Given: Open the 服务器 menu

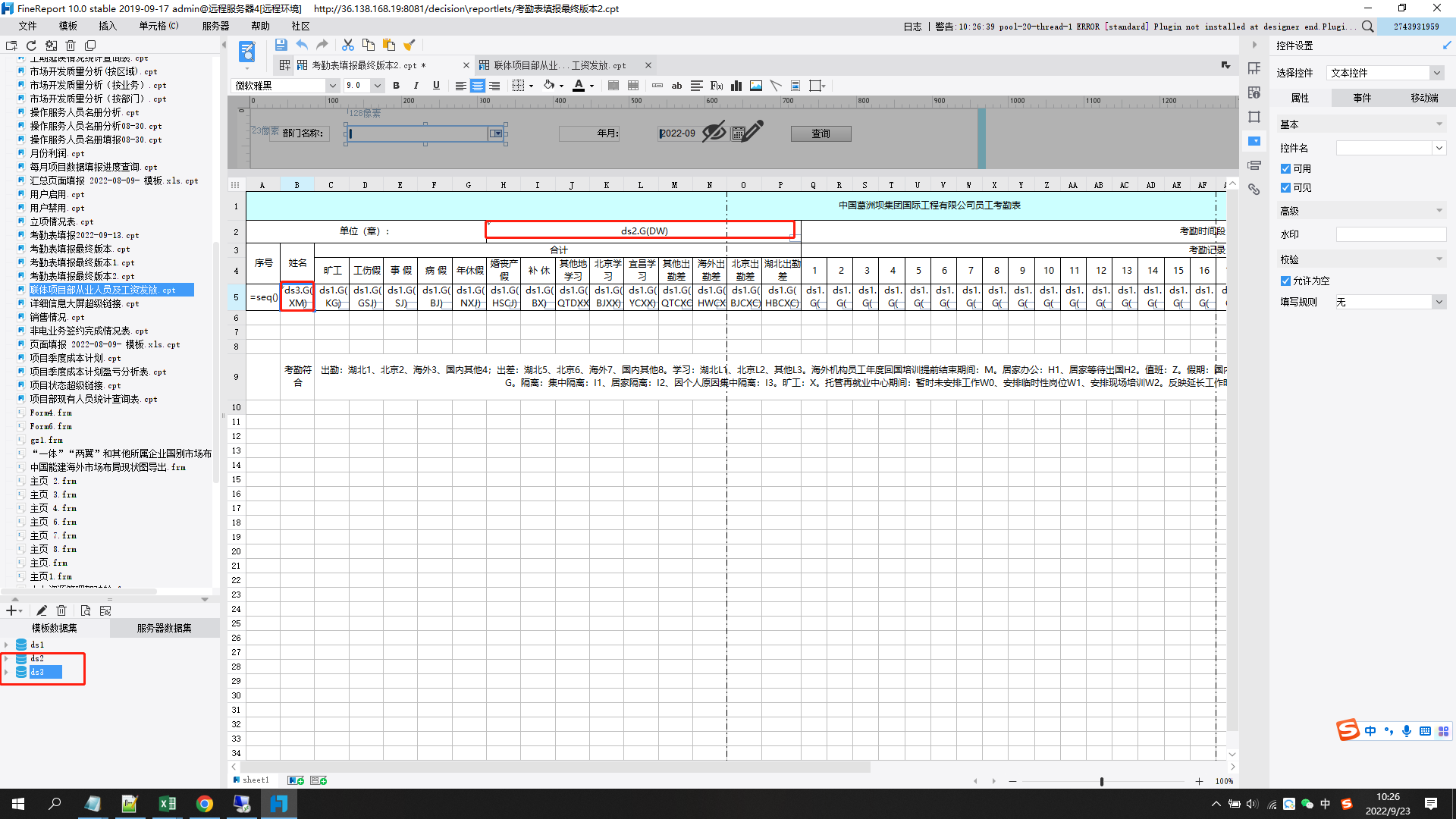Looking at the screenshot, I should click(x=215, y=26).
